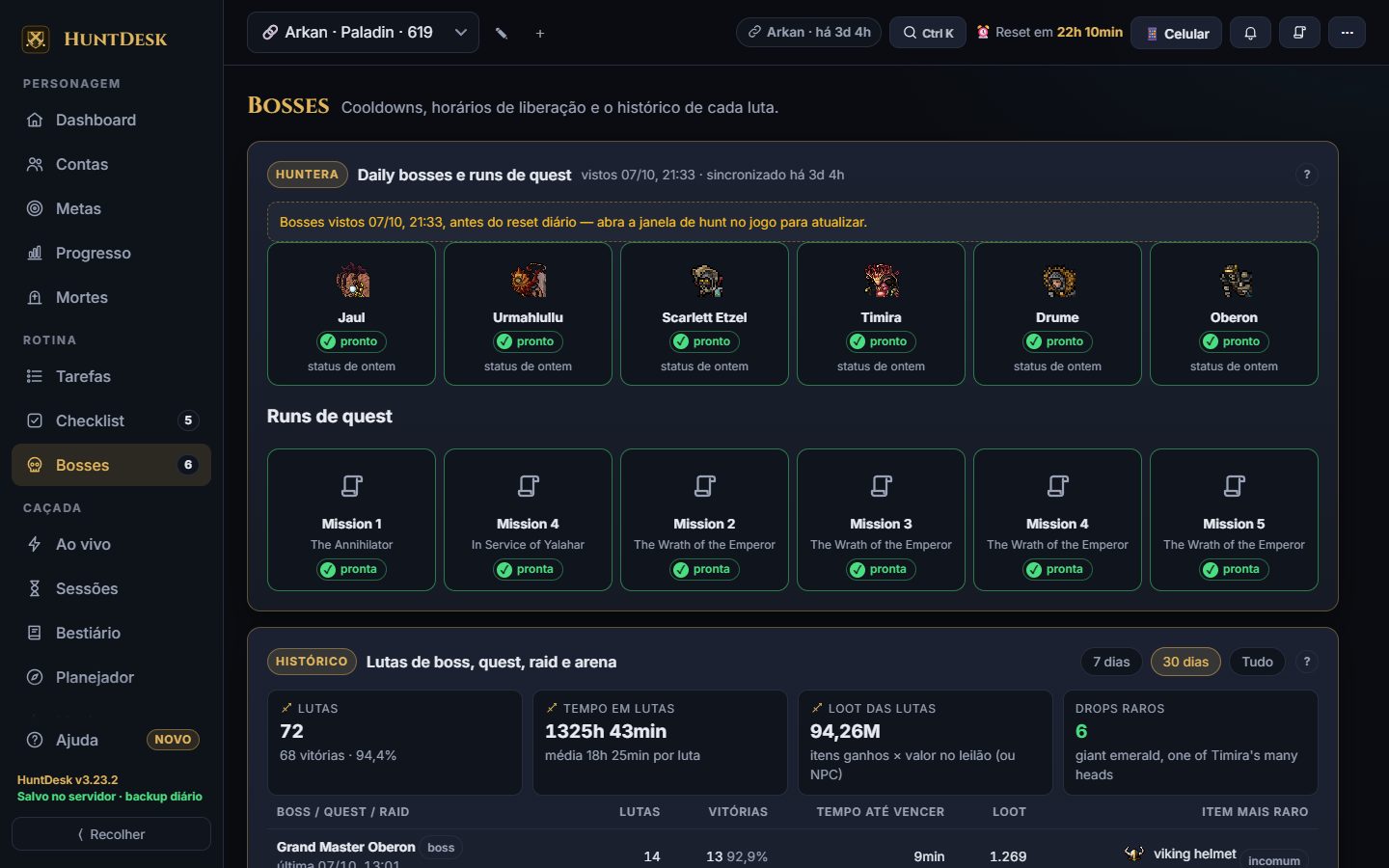Select the 30 dias history filter
Viewport: 1389px width, 868px height.
1185,662
